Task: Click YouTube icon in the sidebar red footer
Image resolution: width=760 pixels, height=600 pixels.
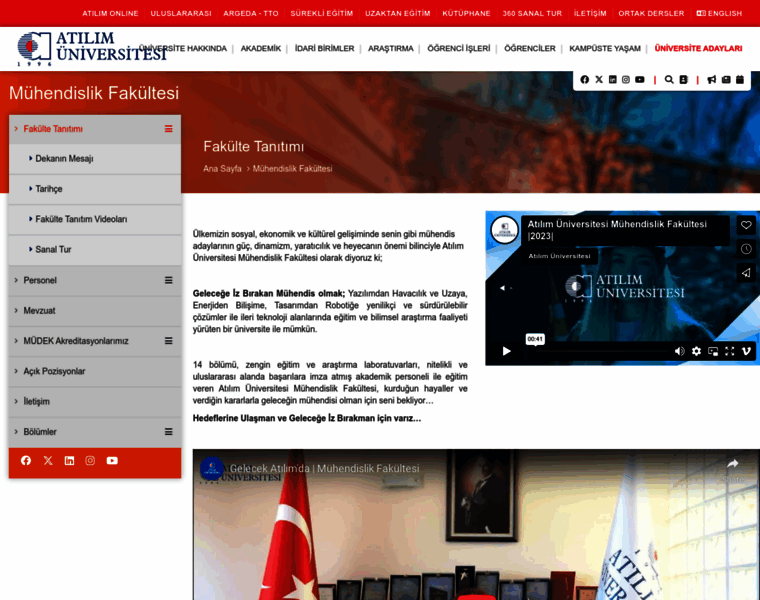Action: point(112,460)
